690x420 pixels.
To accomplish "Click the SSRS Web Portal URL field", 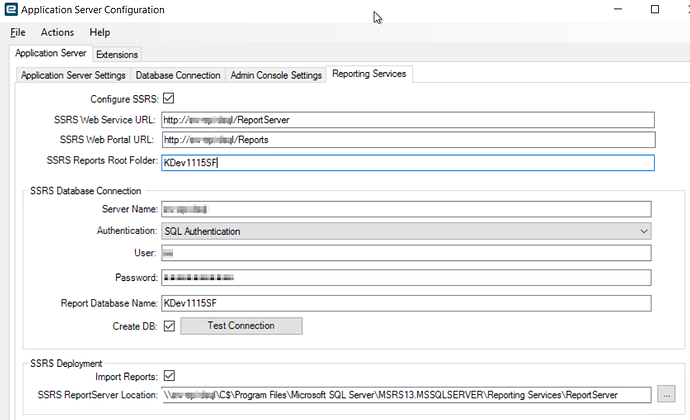I will click(408, 140).
